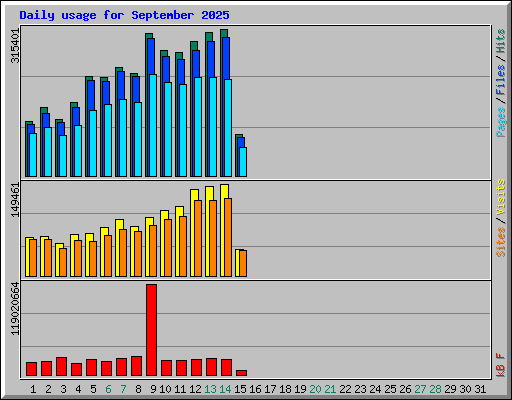Click the 'Pages' legend label
This screenshot has width=512, height=400.
(501, 122)
